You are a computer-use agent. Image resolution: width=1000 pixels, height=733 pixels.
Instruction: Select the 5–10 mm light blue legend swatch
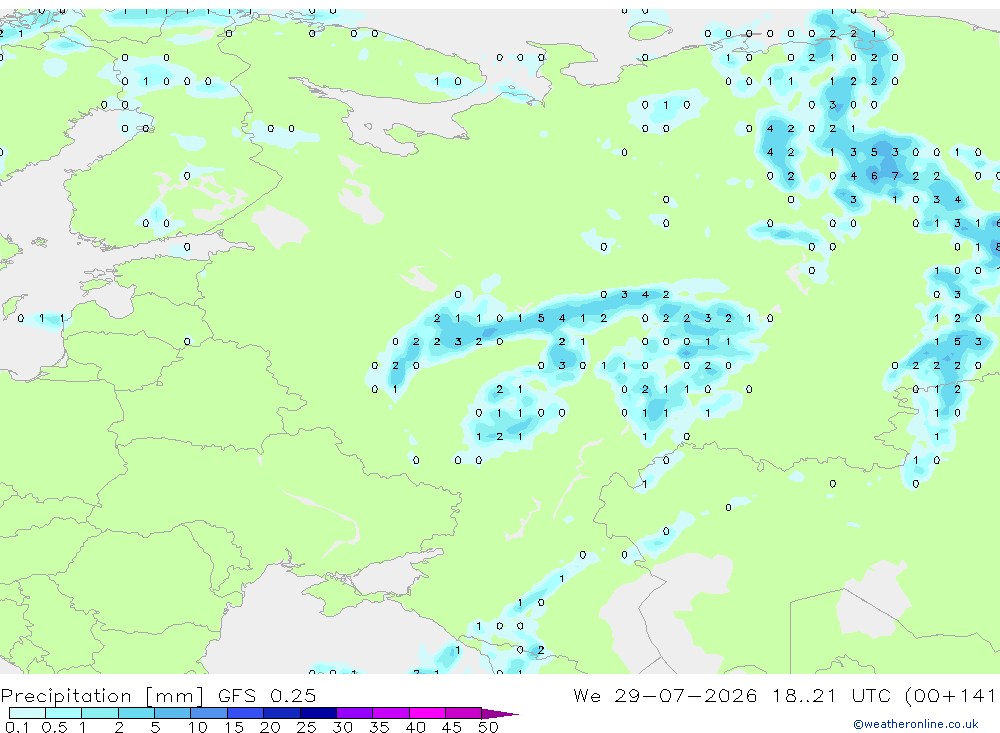click(173, 713)
